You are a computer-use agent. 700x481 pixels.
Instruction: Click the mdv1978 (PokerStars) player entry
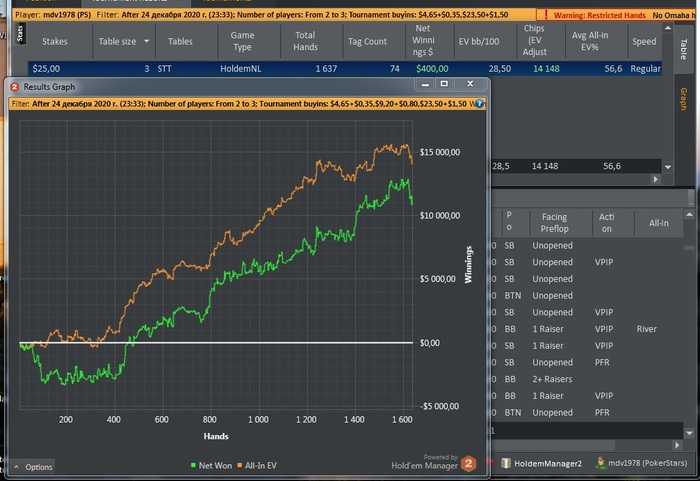pyautogui.click(x=641, y=463)
